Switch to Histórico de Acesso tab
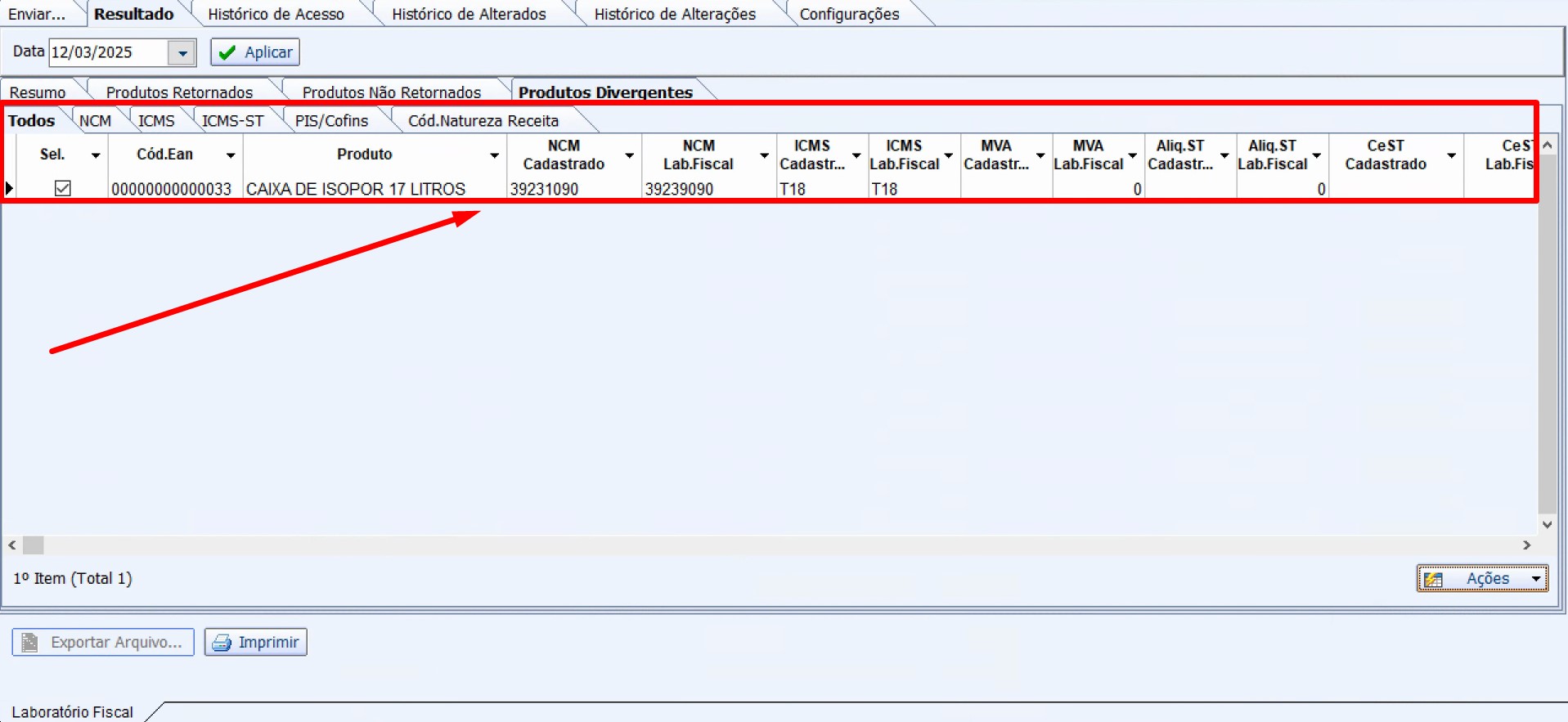 [276, 14]
